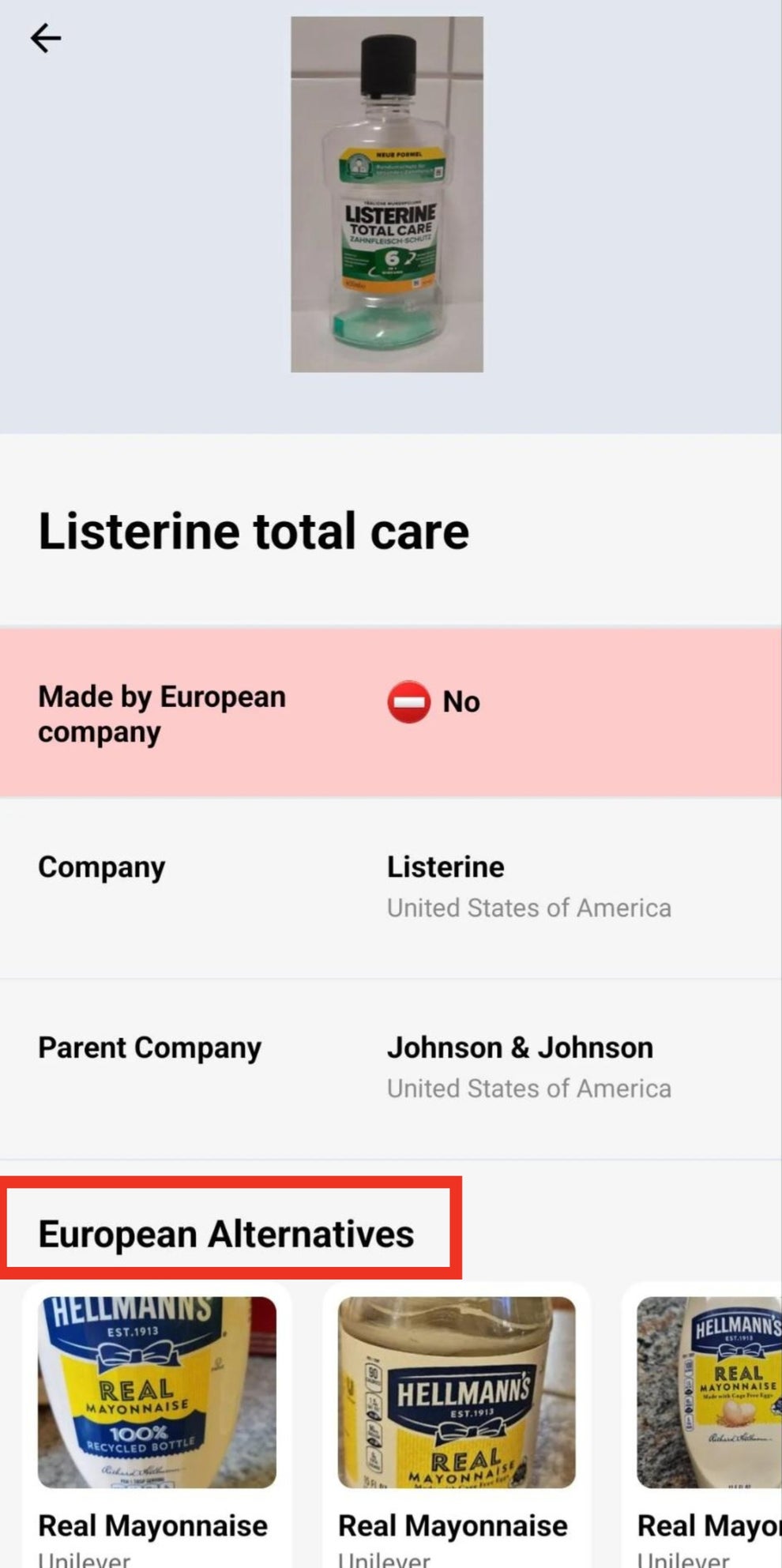
Task: Open the Johnson & Johnson parent company
Action: pos(520,1047)
